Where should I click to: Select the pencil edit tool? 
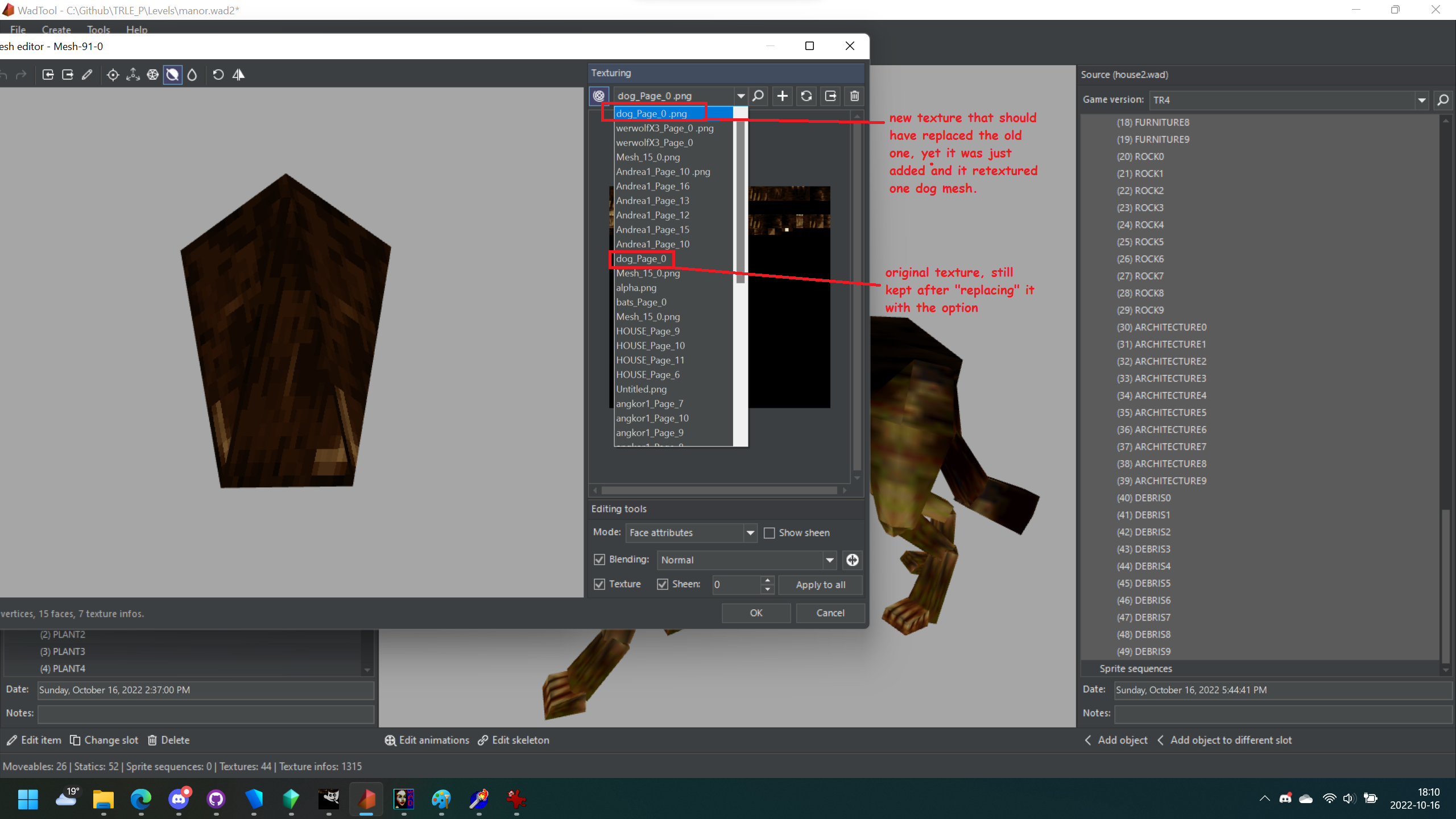click(x=87, y=75)
